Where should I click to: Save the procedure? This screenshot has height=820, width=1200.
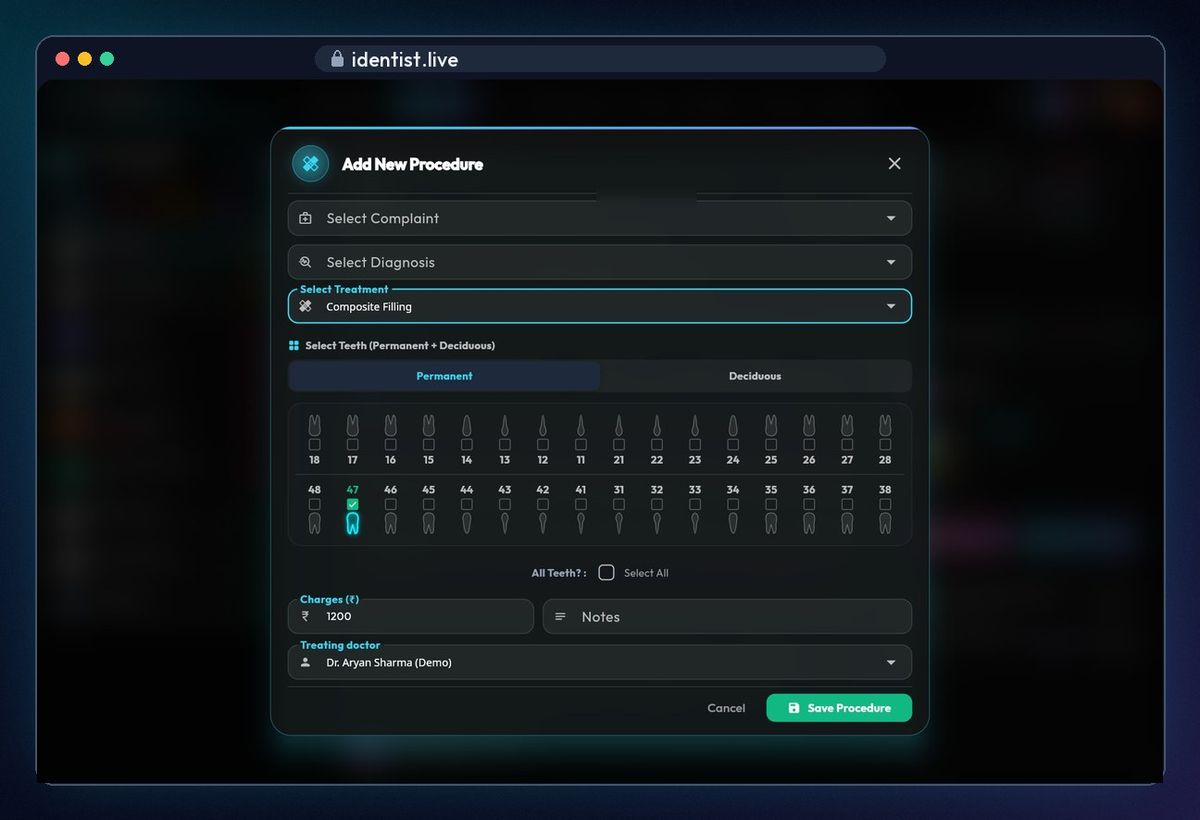839,708
